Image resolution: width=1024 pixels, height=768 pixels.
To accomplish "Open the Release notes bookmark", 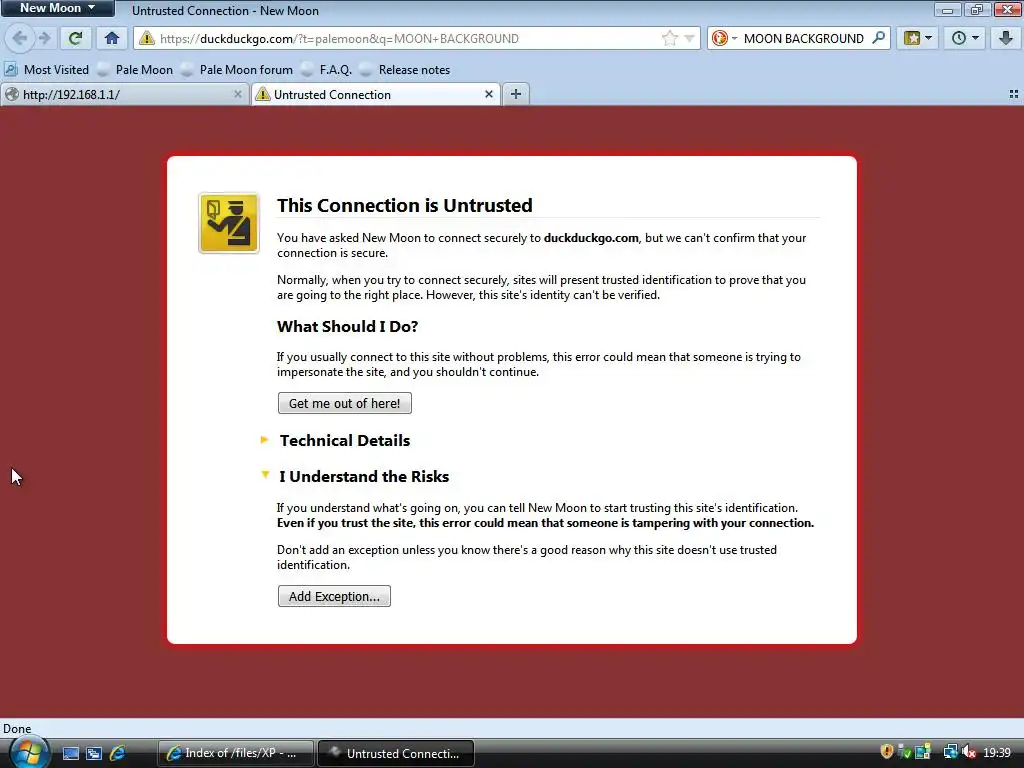I will pos(405,70).
